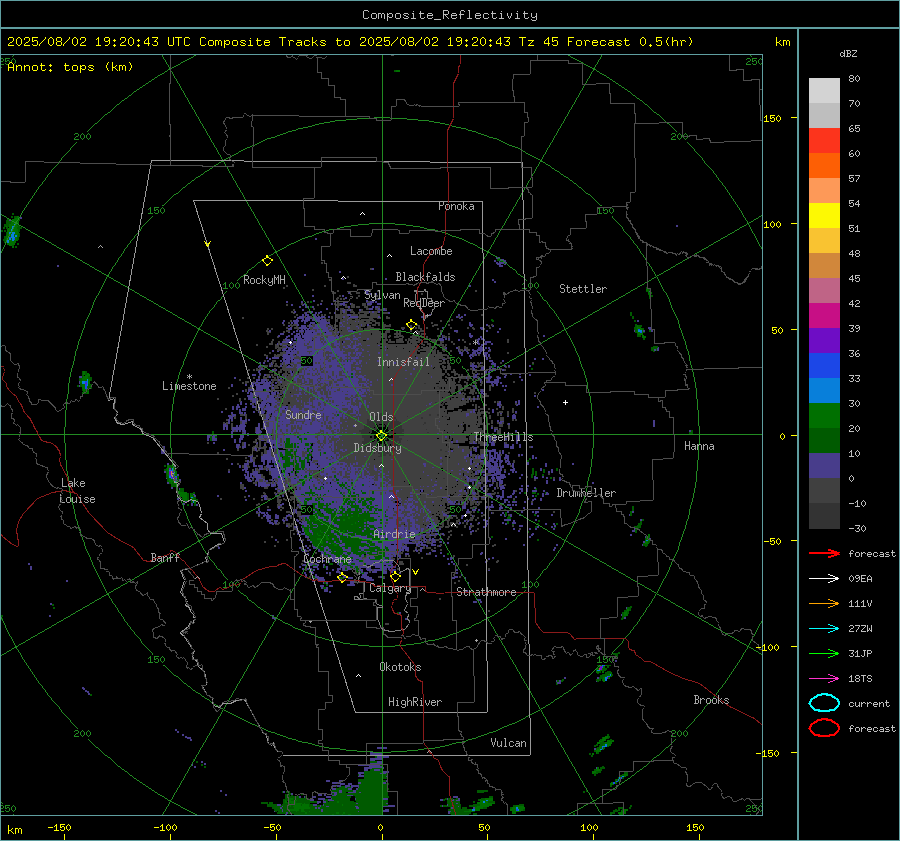Select the Airdrie label
The width and height of the screenshot is (900, 841).
tap(394, 534)
